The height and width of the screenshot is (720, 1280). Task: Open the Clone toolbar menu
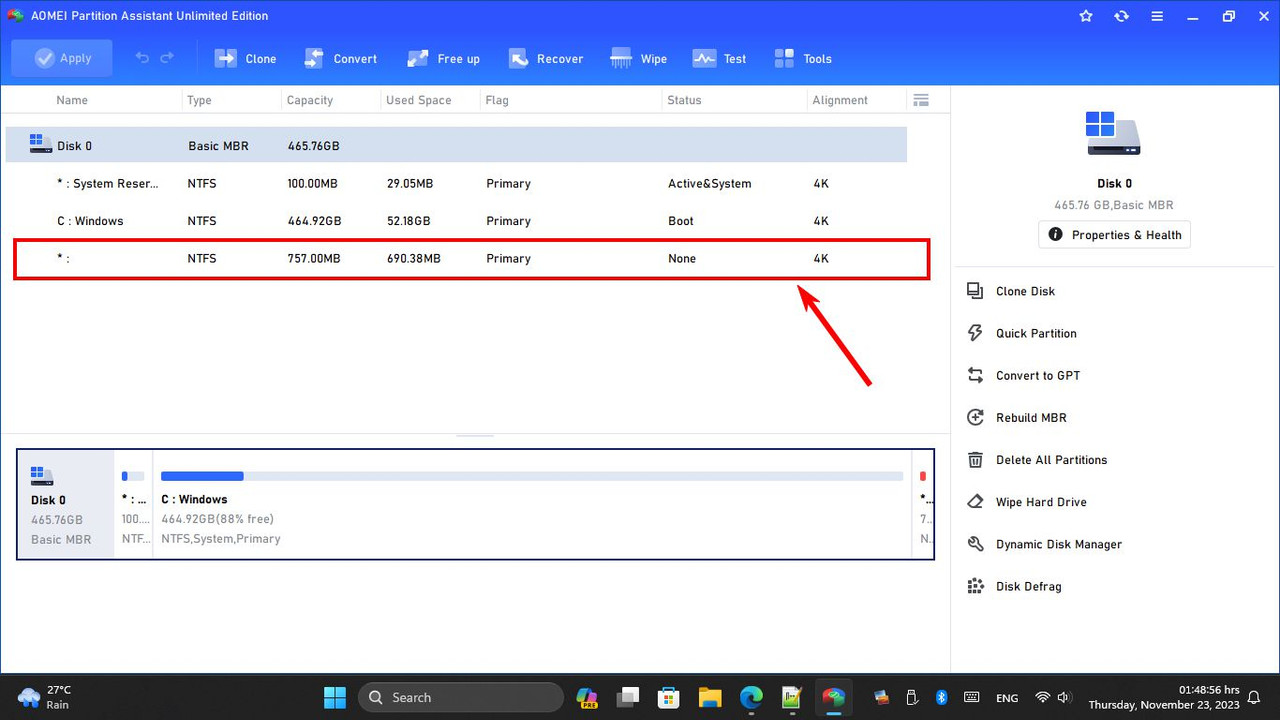246,59
